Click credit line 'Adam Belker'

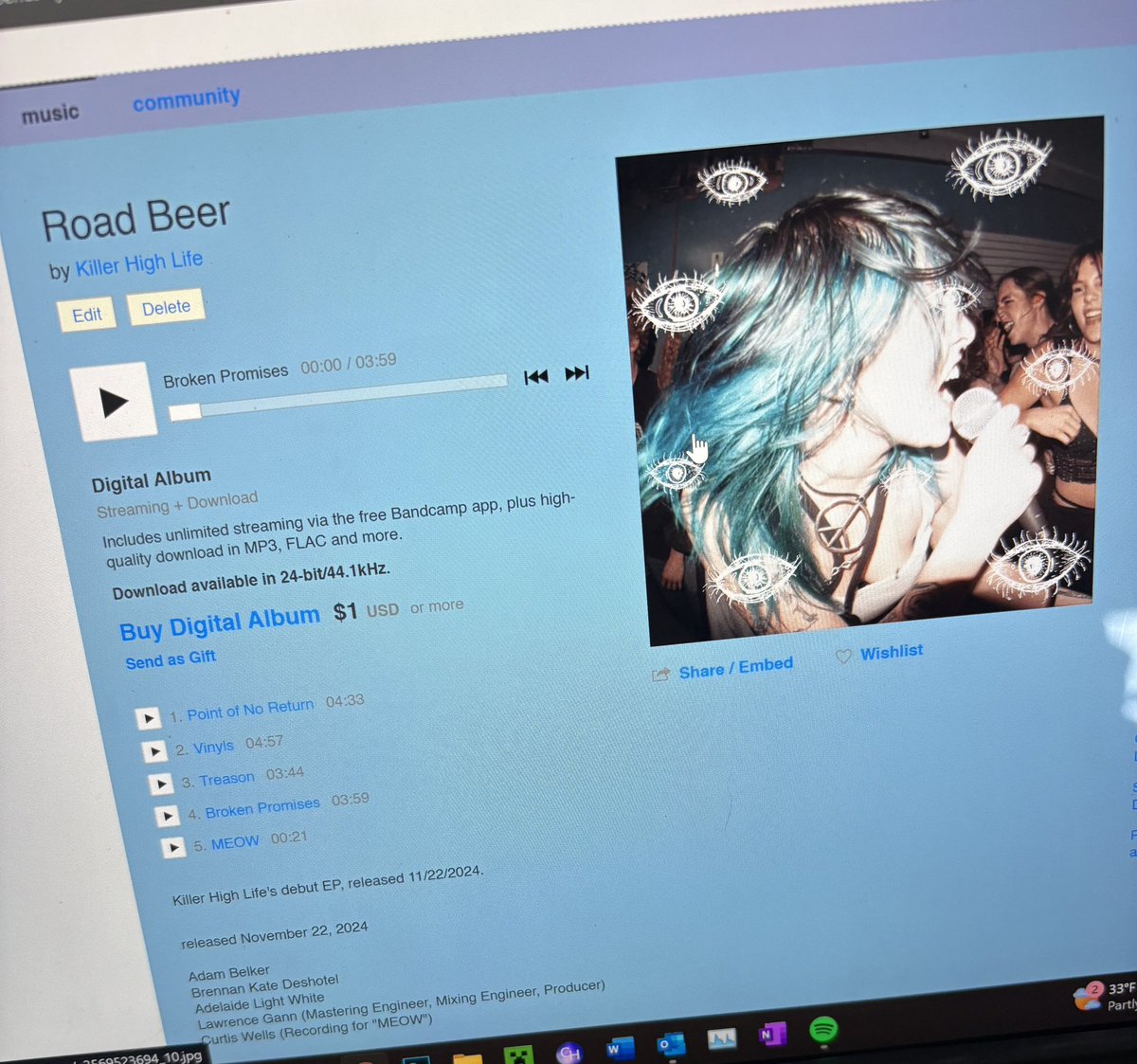[229, 973]
